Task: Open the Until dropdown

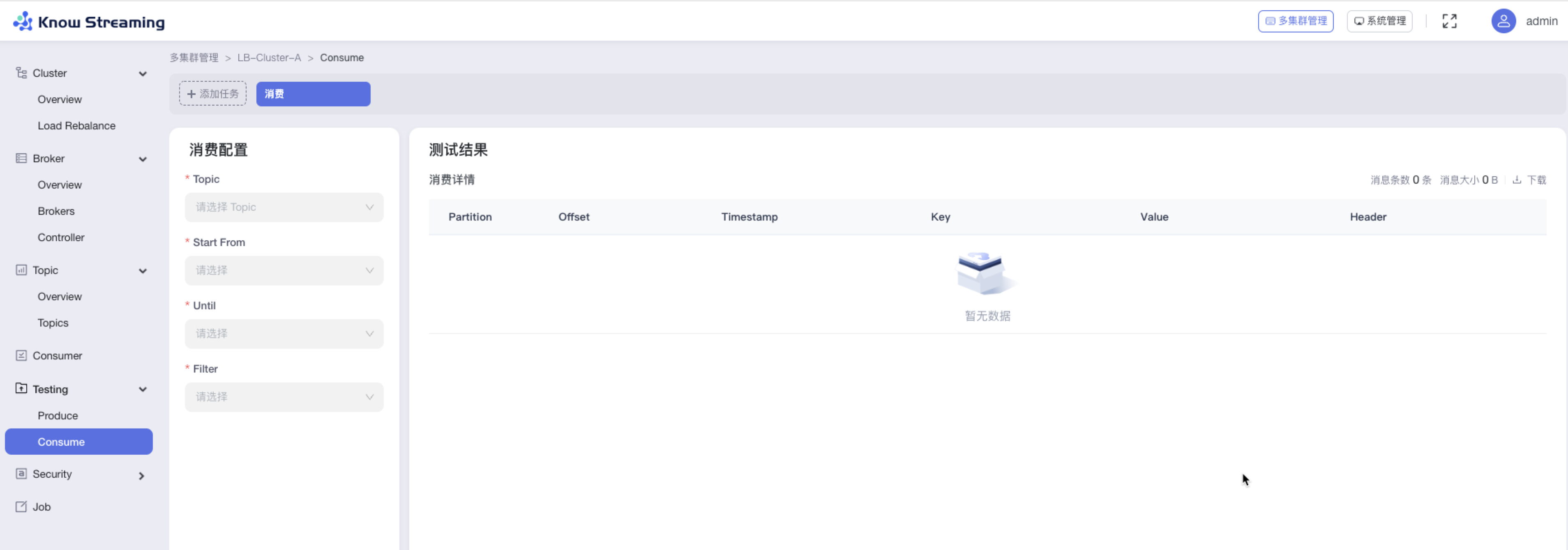Action: pyautogui.click(x=284, y=334)
